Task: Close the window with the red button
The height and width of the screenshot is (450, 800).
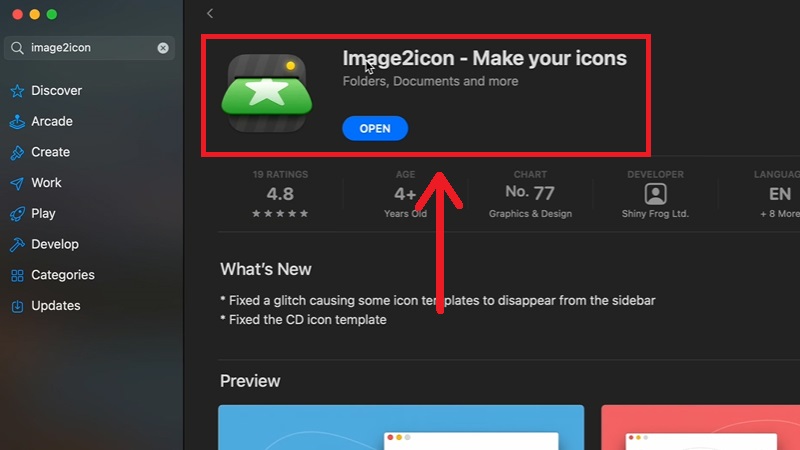Action: coord(17,14)
